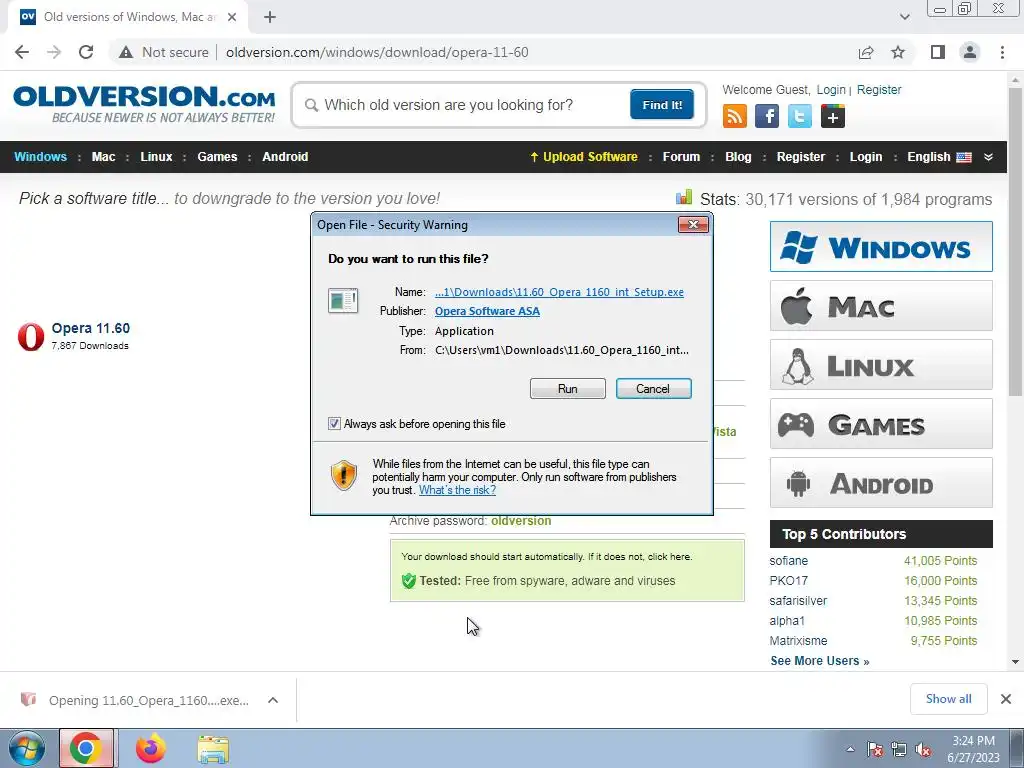This screenshot has height=768, width=1024.
Task: Click the large Linux category banner
Action: coord(881,364)
